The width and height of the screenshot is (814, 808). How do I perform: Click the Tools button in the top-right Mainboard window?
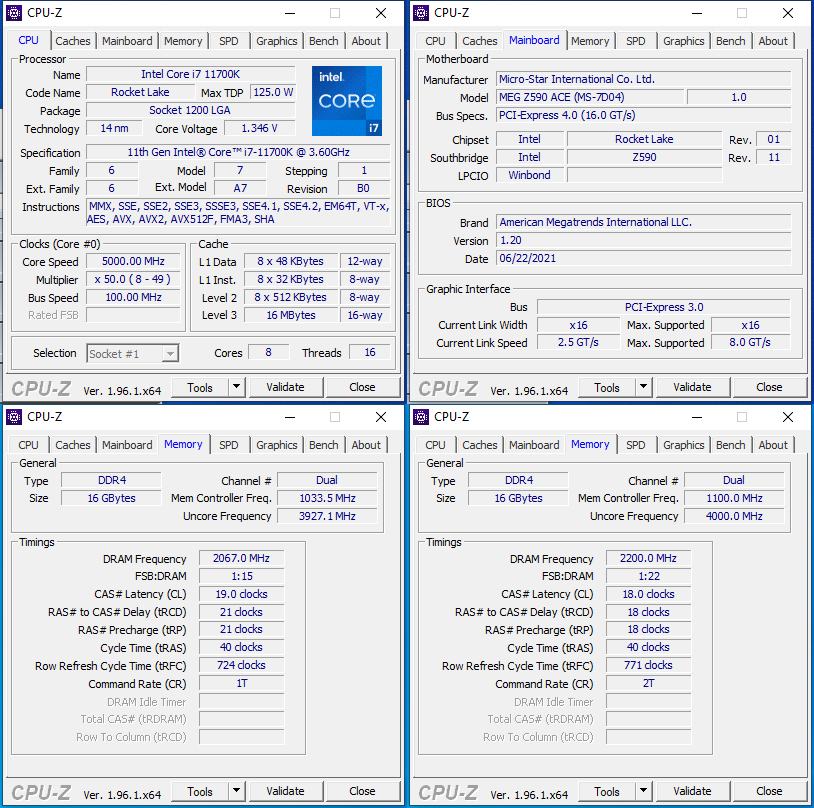[x=607, y=387]
